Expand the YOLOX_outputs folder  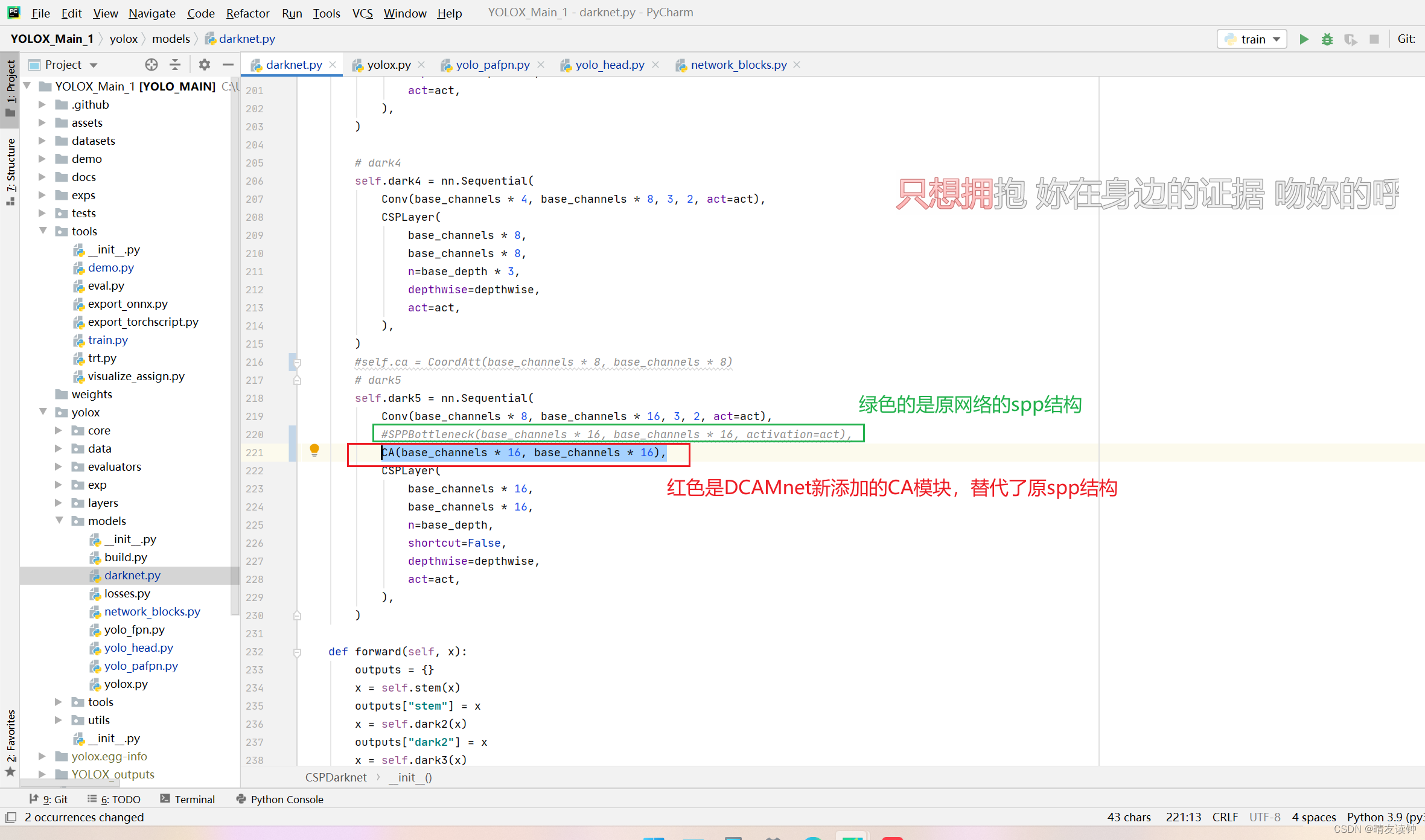tap(42, 774)
